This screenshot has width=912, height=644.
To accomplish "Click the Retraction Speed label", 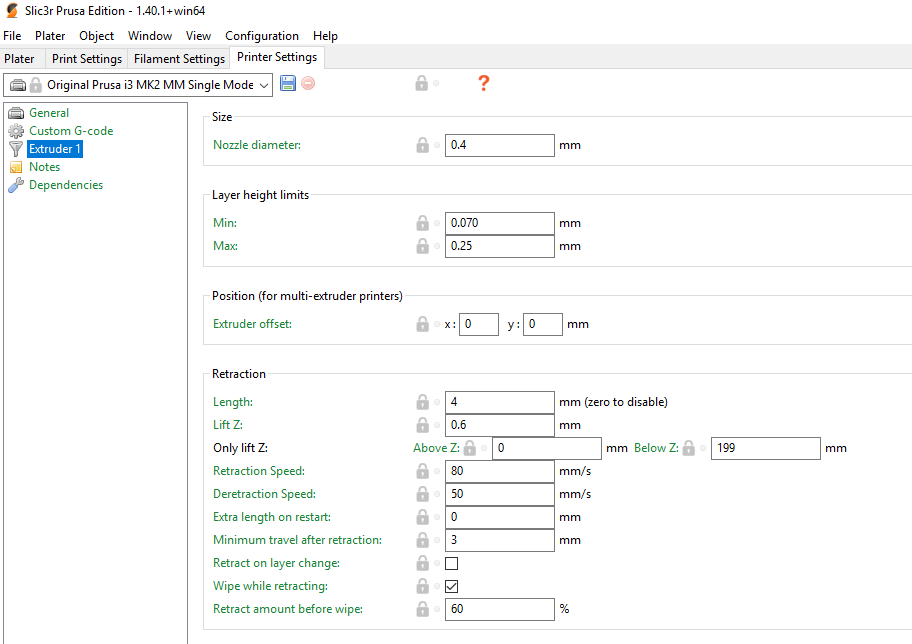I will click(x=259, y=471).
